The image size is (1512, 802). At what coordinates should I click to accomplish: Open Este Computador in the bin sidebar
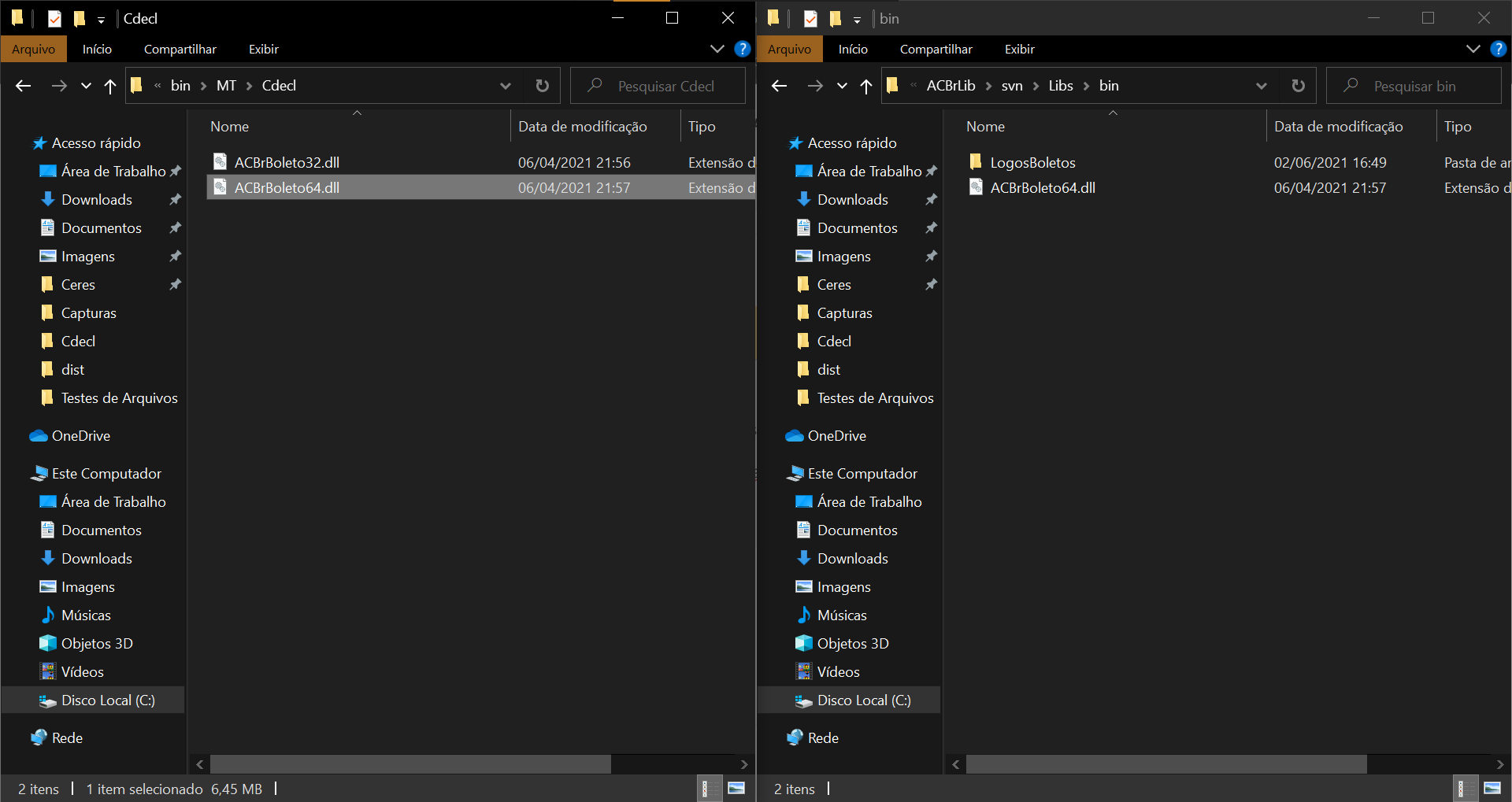(x=852, y=473)
